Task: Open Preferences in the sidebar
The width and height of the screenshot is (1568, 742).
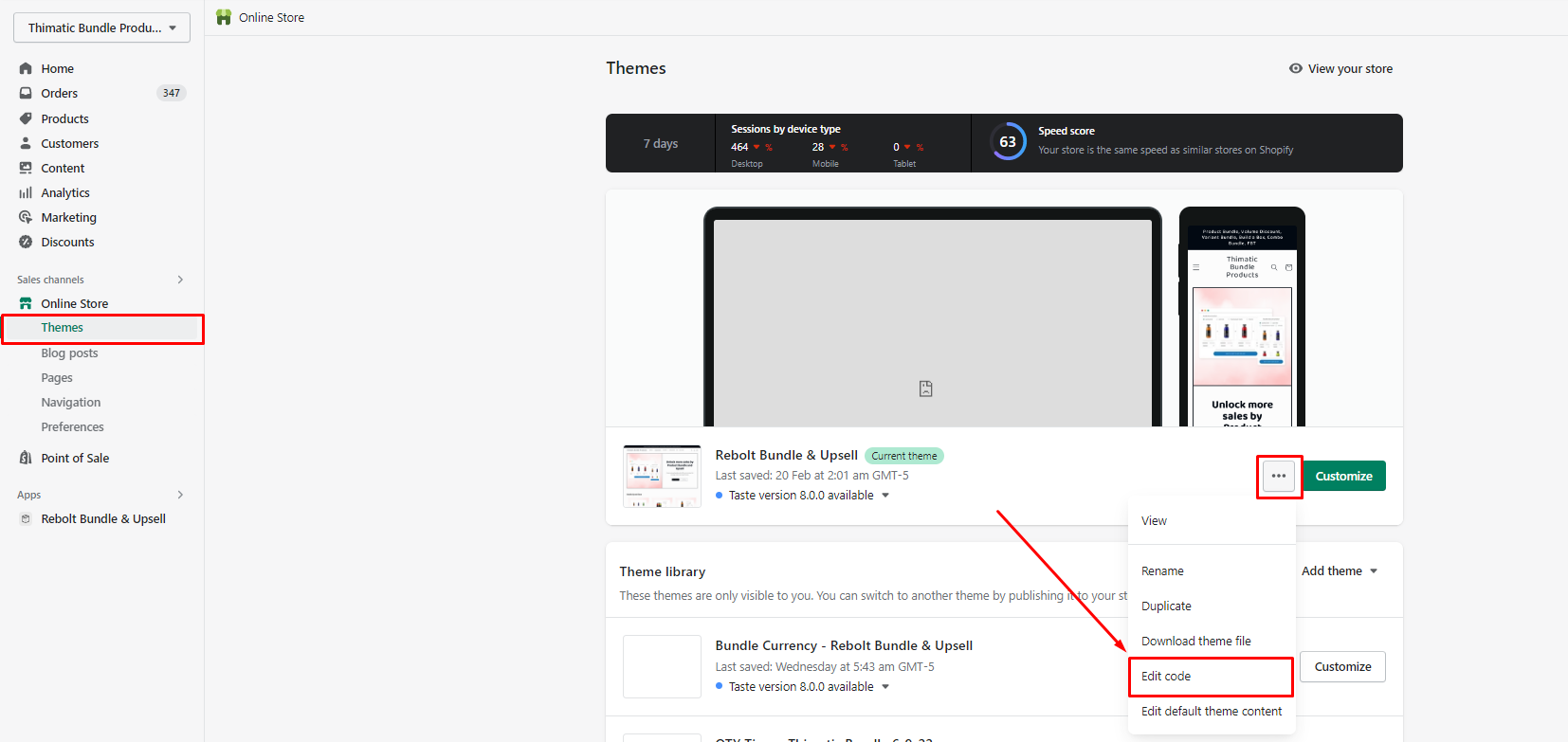Action: pos(73,426)
